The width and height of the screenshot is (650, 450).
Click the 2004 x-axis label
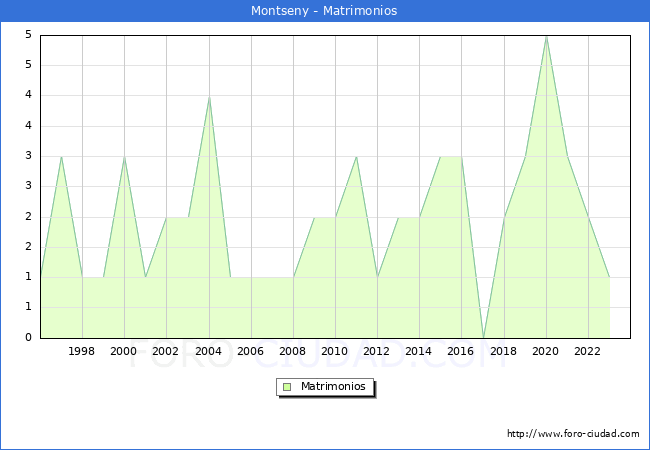click(x=209, y=351)
